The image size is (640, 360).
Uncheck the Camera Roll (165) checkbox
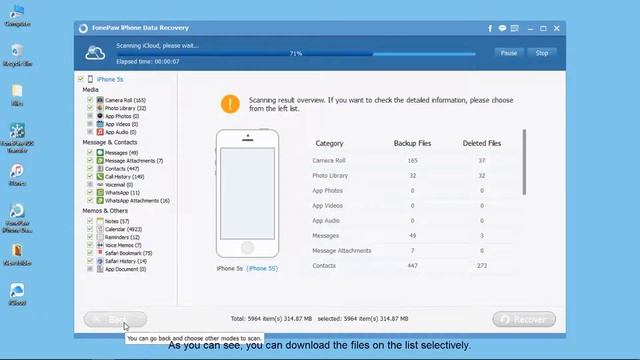click(90, 100)
